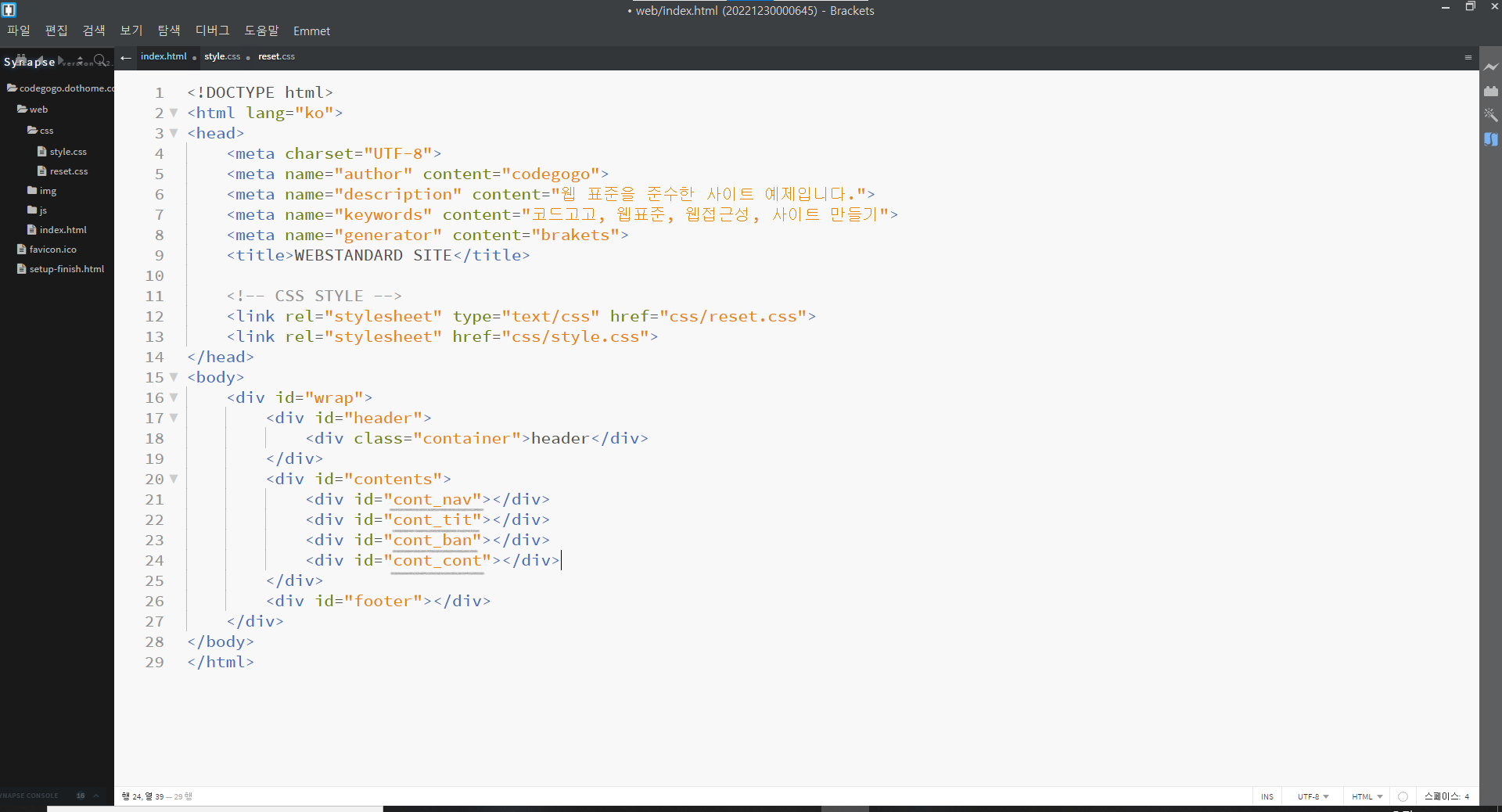
Task: Collapse the contents div fold on line 20
Action: [174, 479]
